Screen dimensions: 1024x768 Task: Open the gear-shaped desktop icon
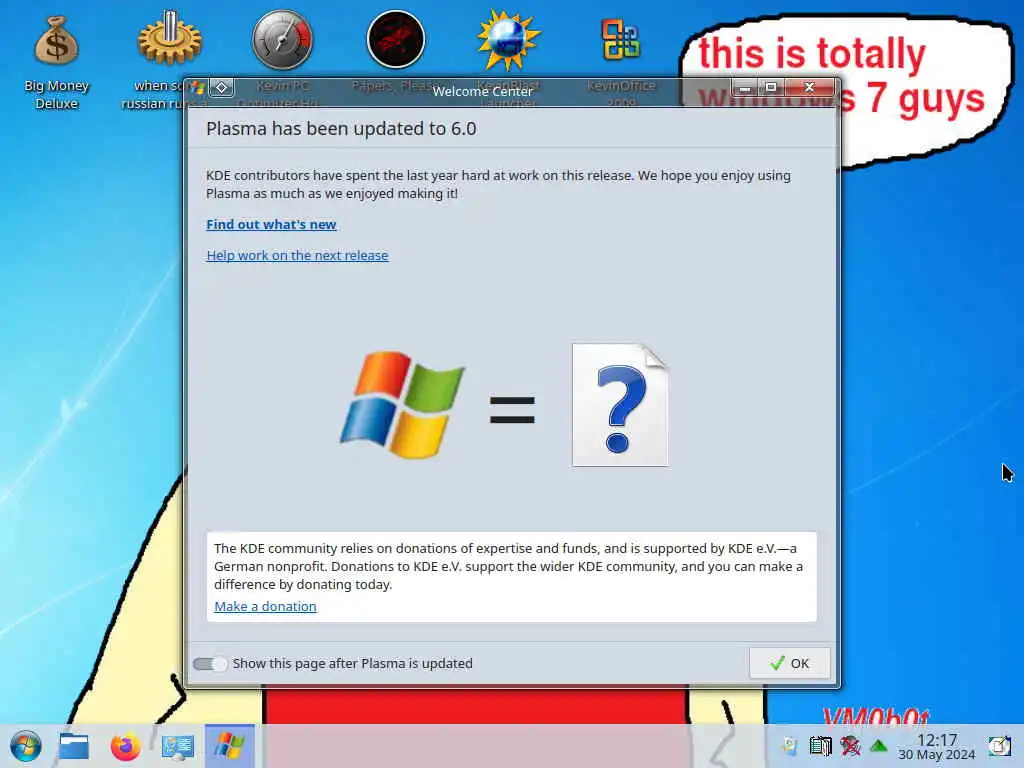pos(170,39)
